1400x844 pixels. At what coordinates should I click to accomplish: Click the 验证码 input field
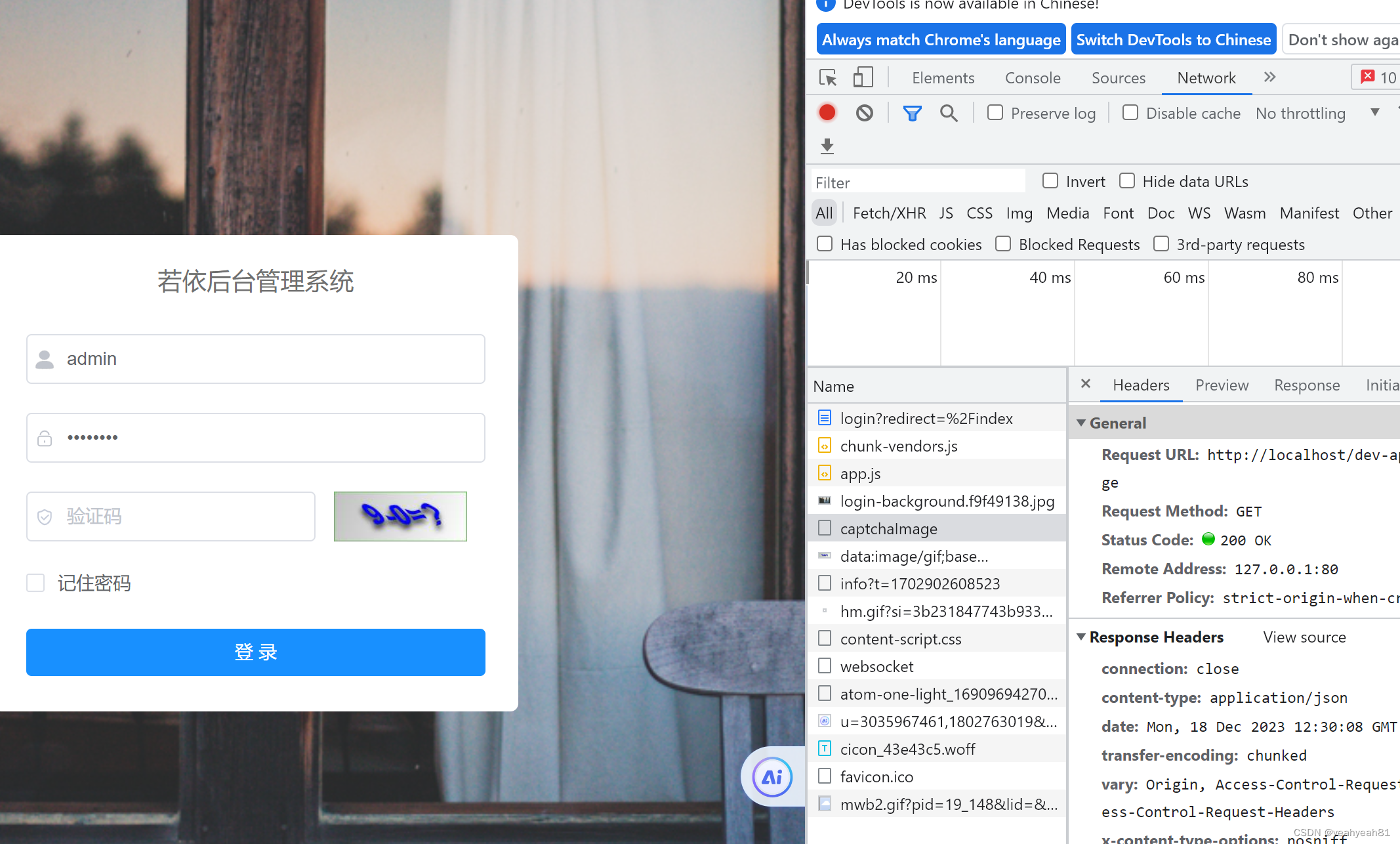tap(171, 516)
